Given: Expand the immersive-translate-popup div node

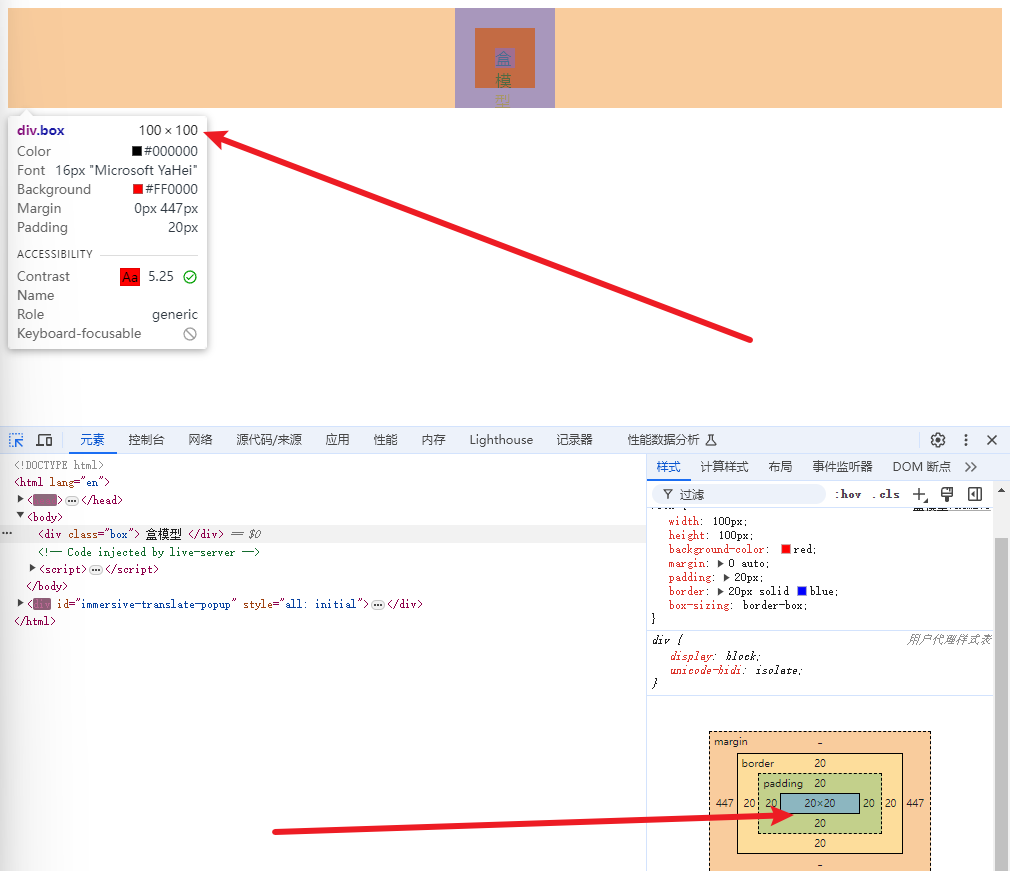Looking at the screenshot, I should (20, 603).
